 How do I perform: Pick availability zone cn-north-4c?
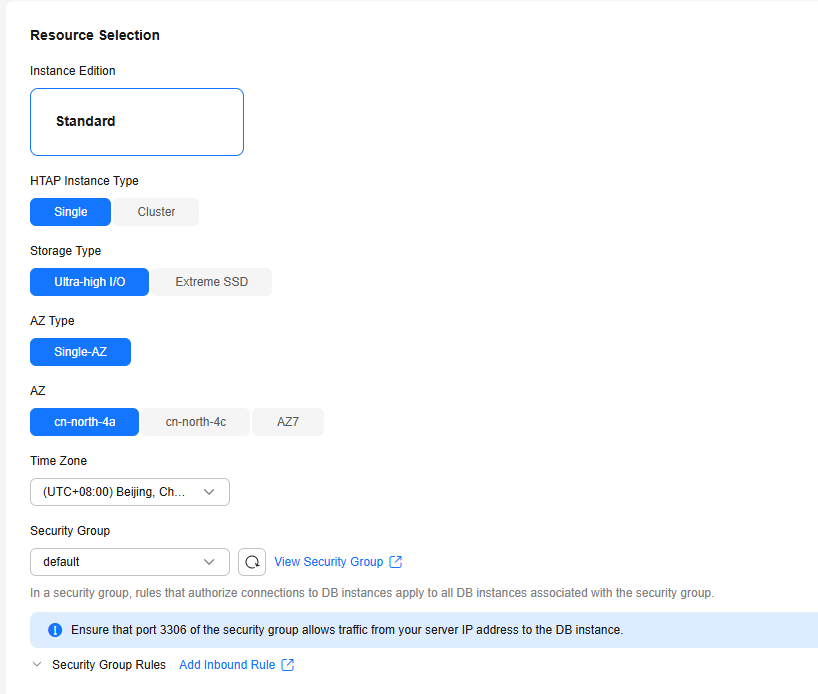(x=196, y=422)
